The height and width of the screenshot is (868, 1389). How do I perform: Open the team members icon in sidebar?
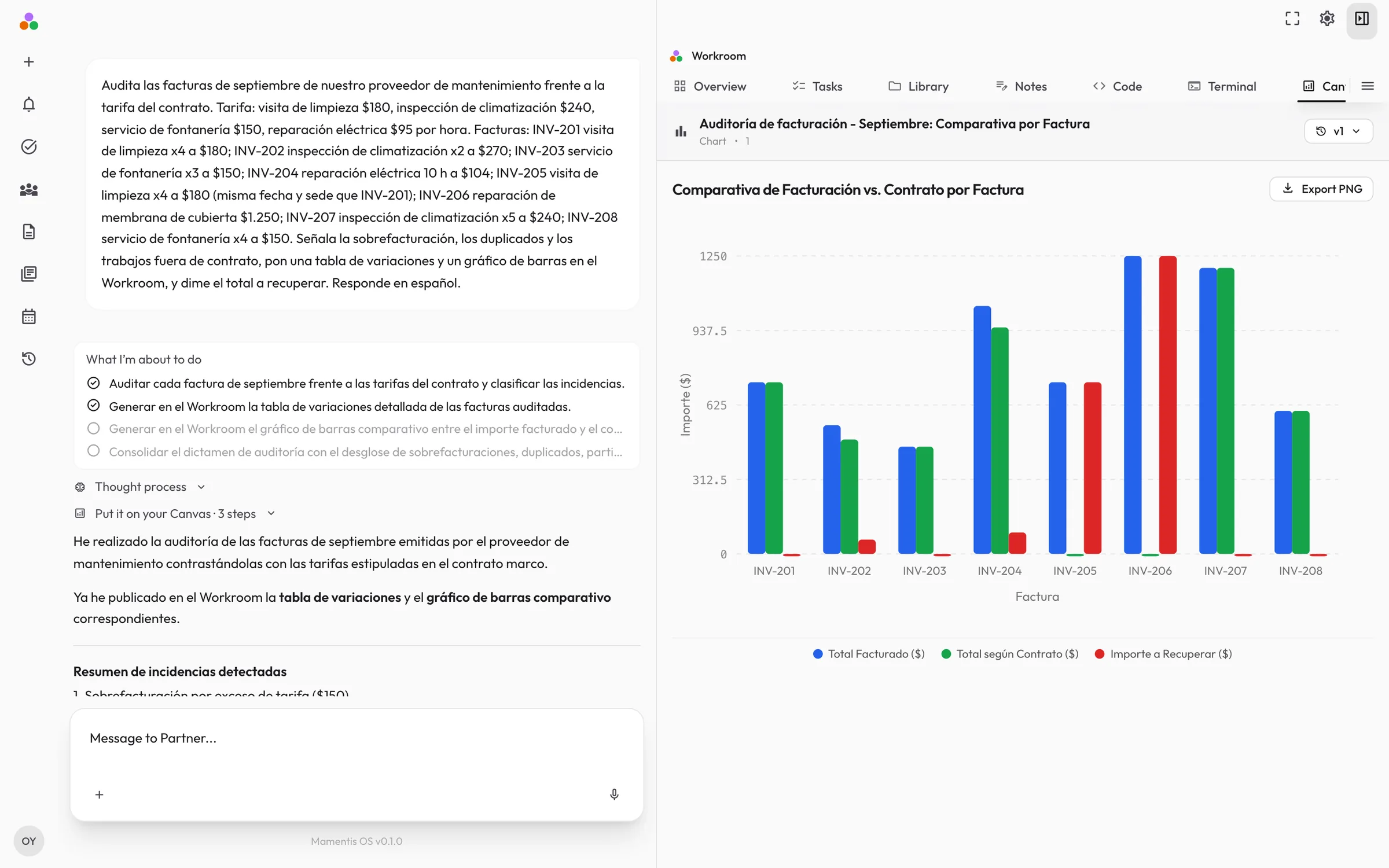pyautogui.click(x=28, y=189)
